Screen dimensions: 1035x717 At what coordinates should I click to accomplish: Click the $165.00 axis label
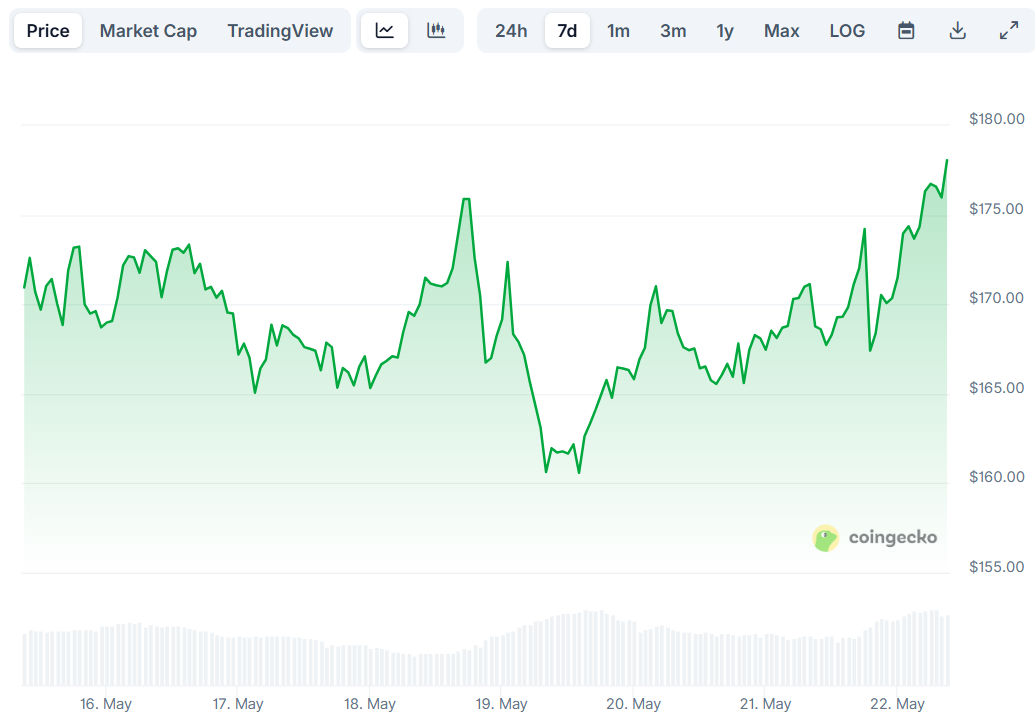point(996,388)
